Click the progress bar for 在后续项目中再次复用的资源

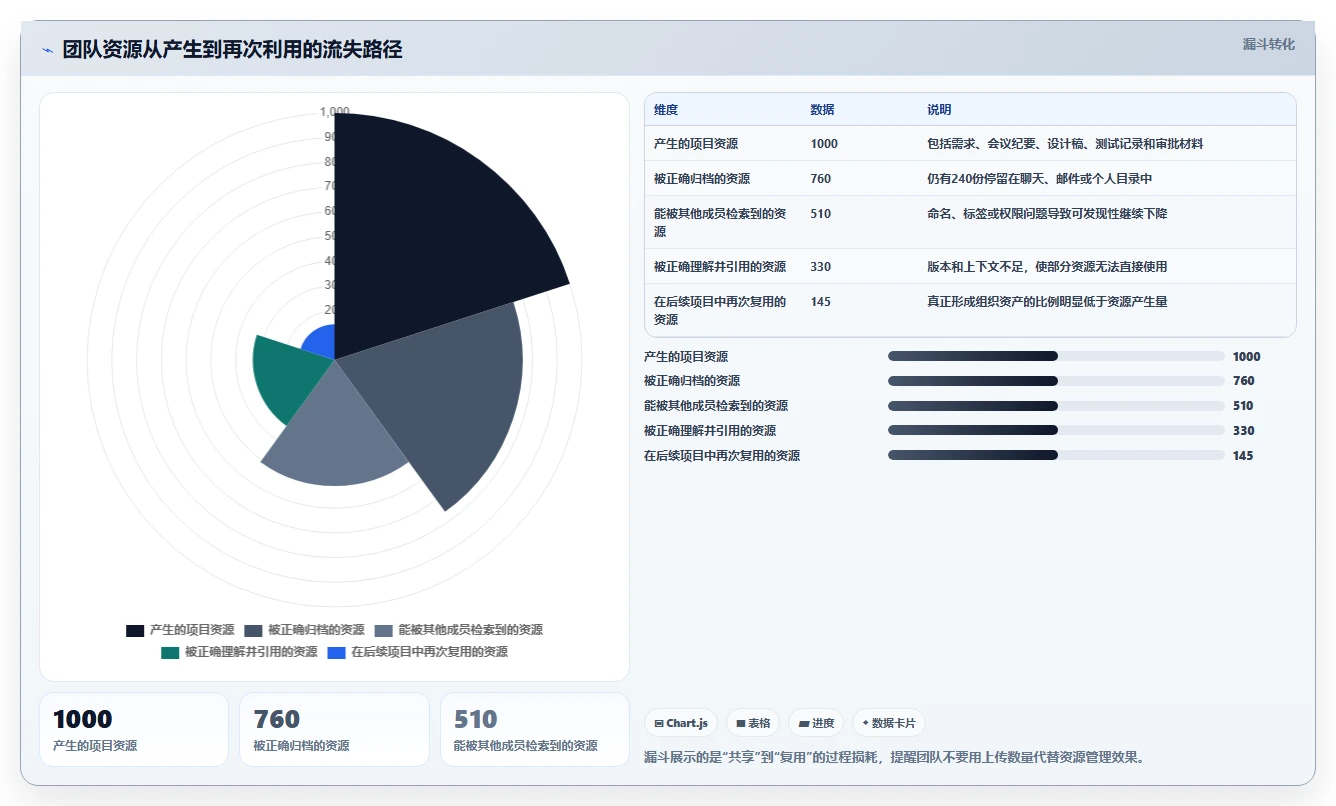(x=1056, y=456)
